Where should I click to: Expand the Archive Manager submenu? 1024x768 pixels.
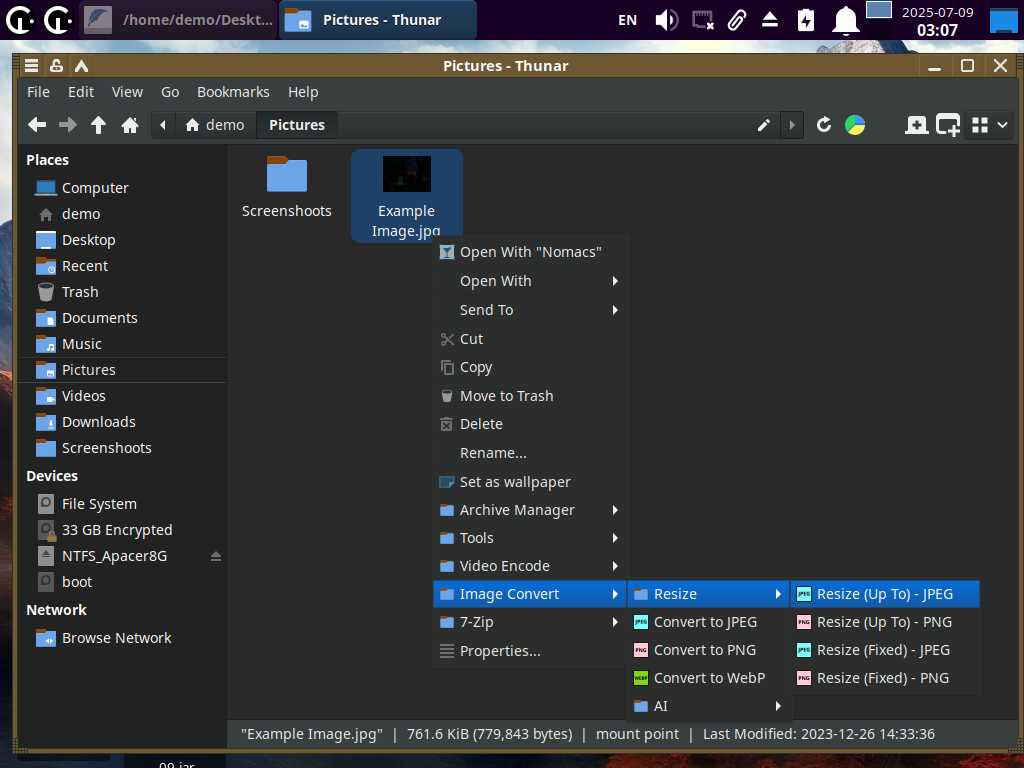(530, 510)
